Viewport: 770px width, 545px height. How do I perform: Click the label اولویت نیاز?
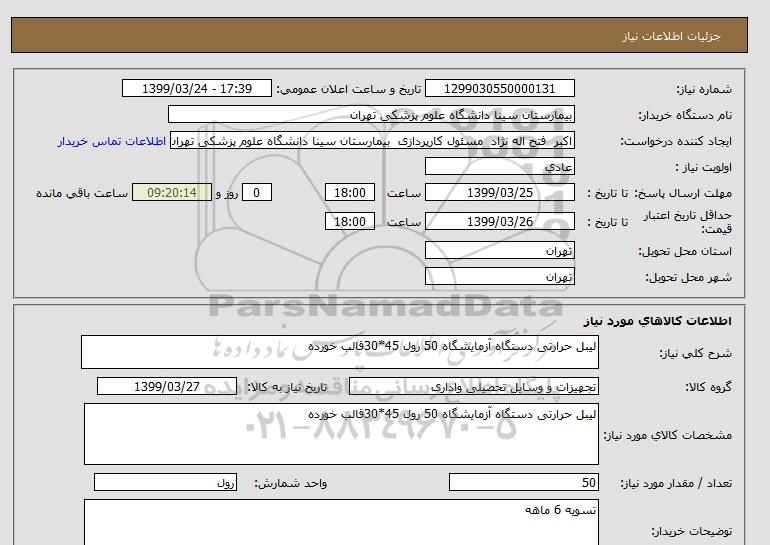tap(704, 167)
